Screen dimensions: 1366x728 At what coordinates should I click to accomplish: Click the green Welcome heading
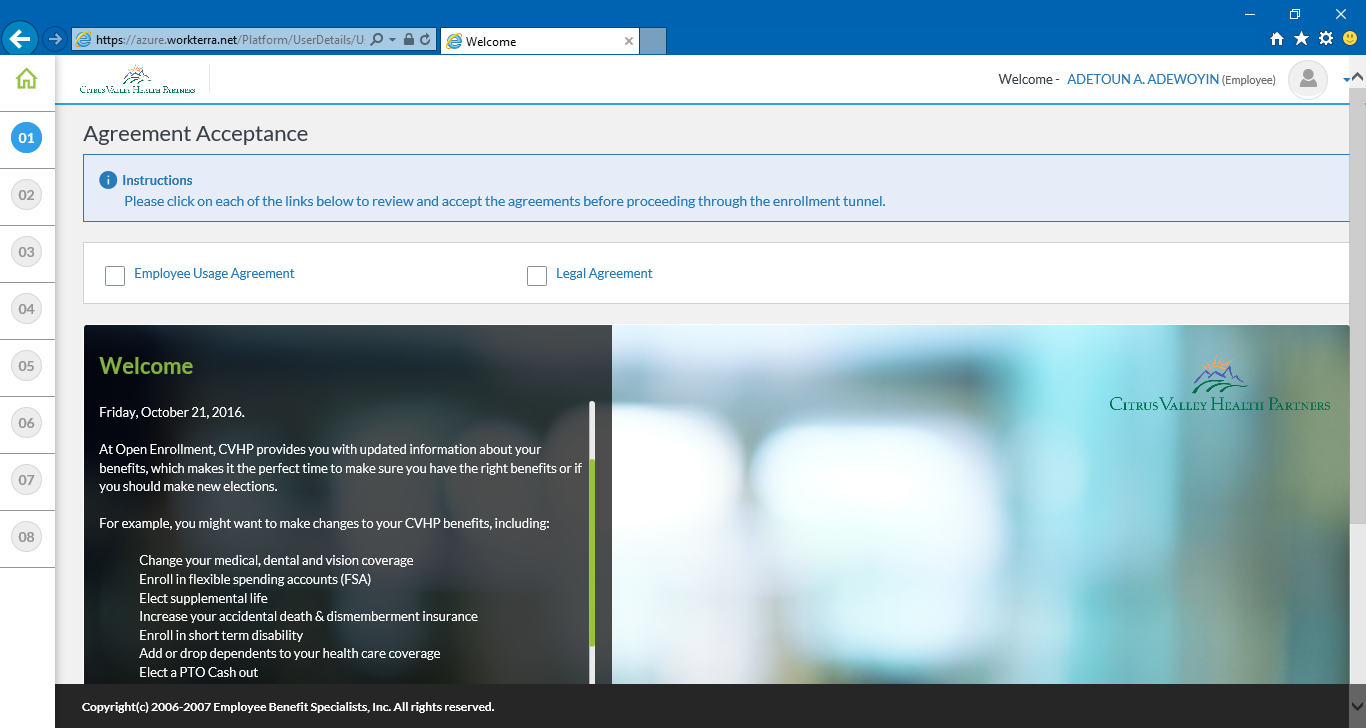[x=146, y=366]
